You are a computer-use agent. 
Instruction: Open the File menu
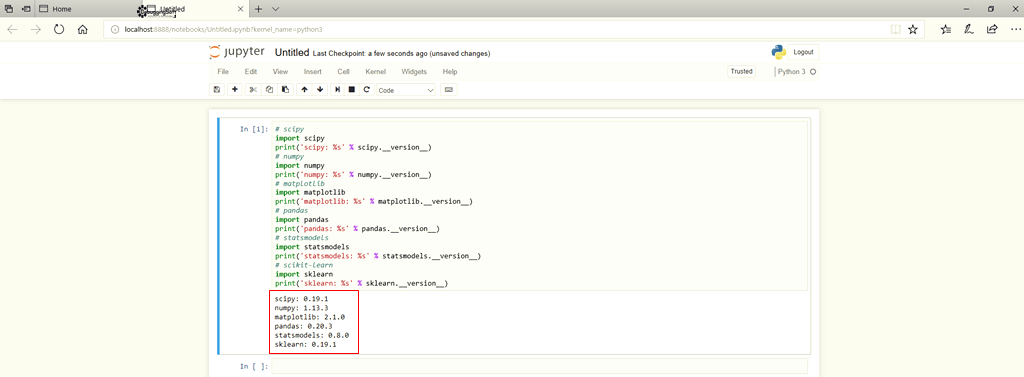click(x=223, y=72)
